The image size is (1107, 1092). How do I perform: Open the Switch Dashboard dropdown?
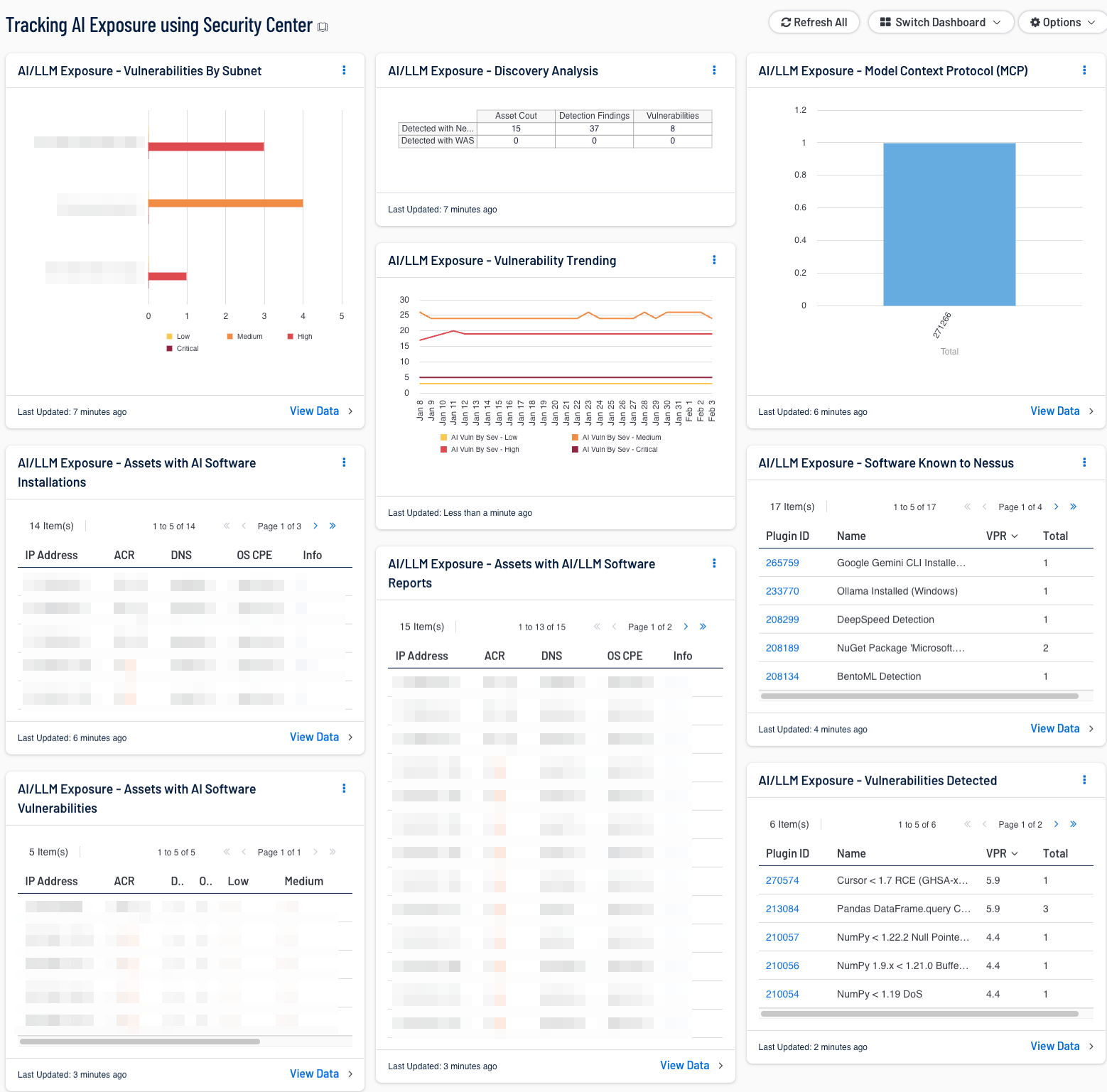[941, 22]
